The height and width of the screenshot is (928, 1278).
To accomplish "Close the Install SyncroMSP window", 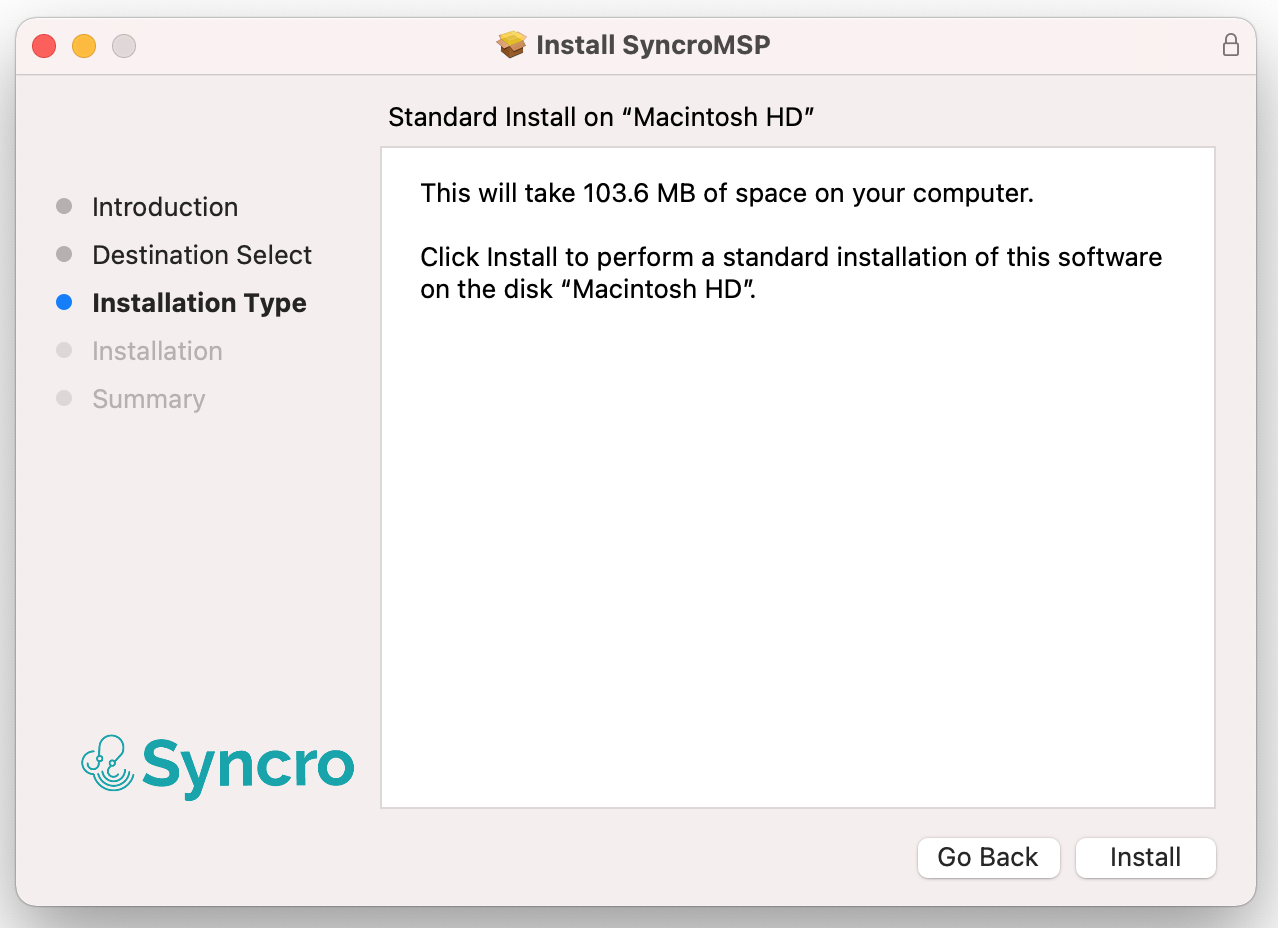I will (44, 46).
